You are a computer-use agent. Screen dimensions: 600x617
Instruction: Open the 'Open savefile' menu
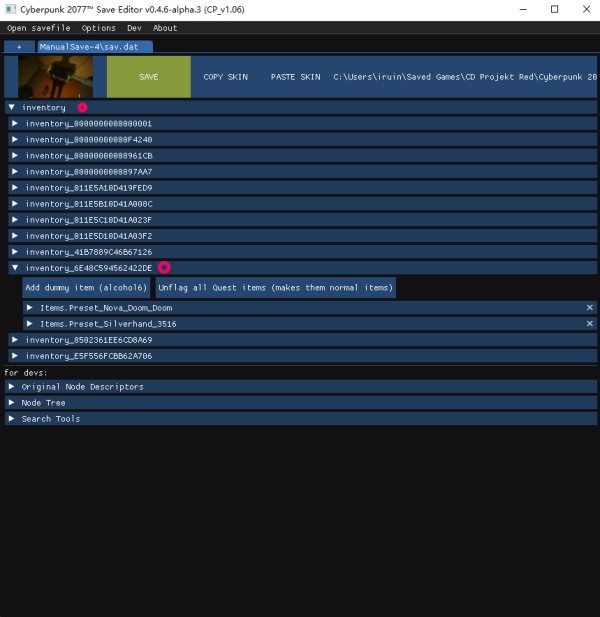(x=38, y=28)
